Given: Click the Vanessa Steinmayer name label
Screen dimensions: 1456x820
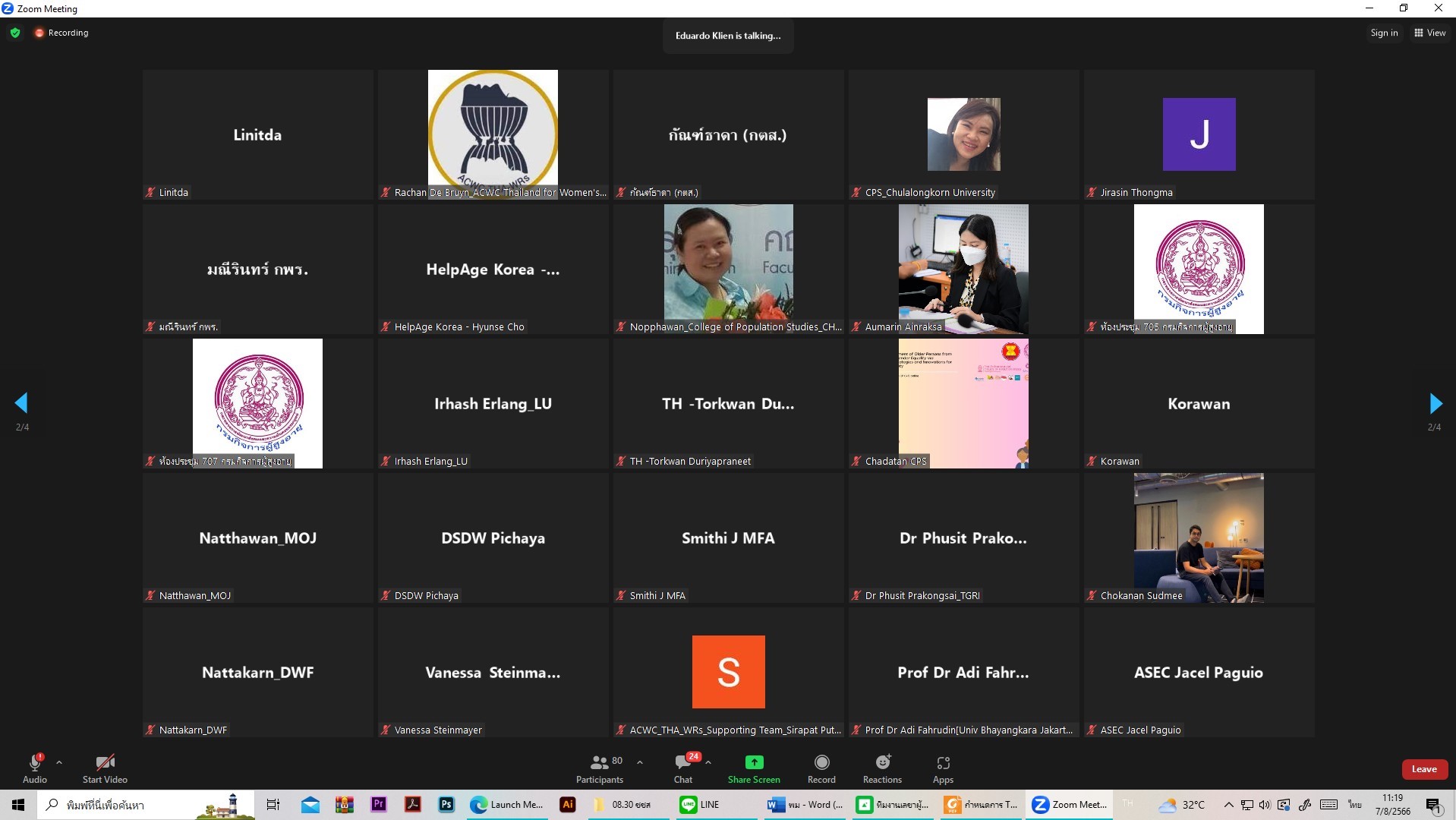Looking at the screenshot, I should point(438,730).
